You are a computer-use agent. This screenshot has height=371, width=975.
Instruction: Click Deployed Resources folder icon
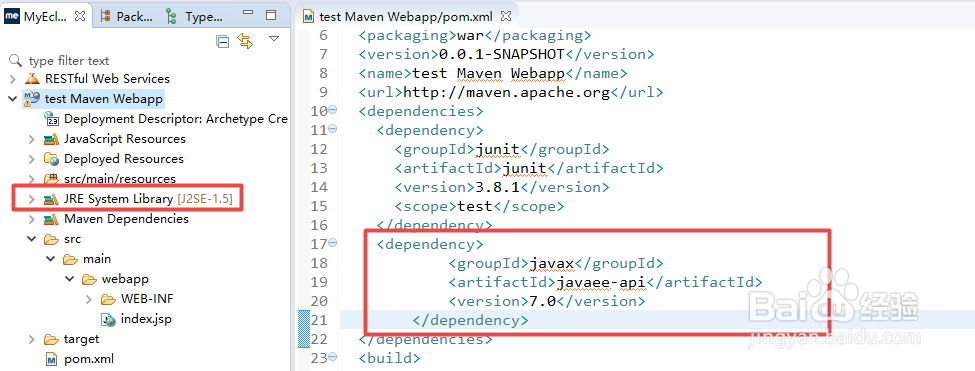point(51,159)
